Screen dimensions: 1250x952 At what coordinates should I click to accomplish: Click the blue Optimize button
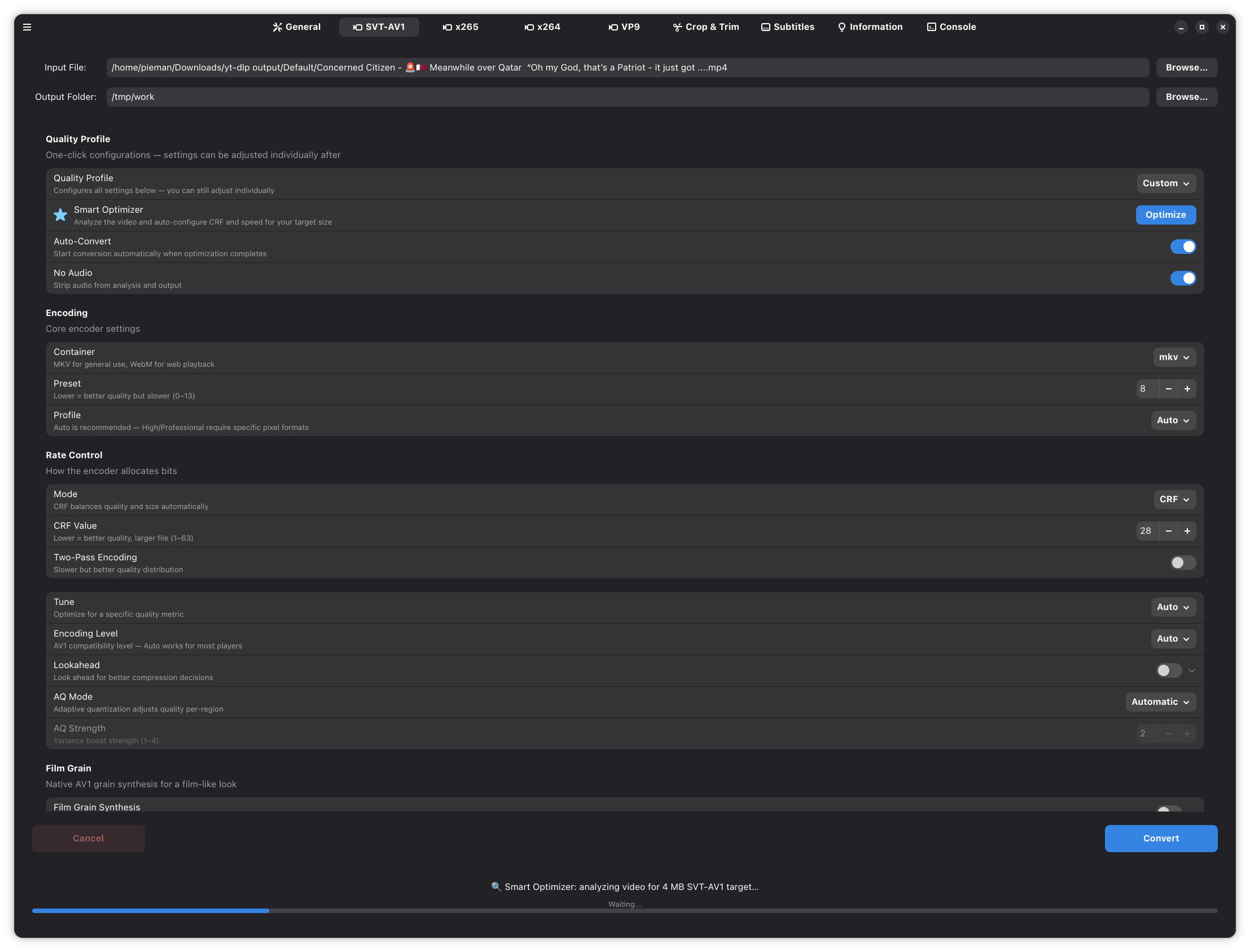(x=1165, y=215)
